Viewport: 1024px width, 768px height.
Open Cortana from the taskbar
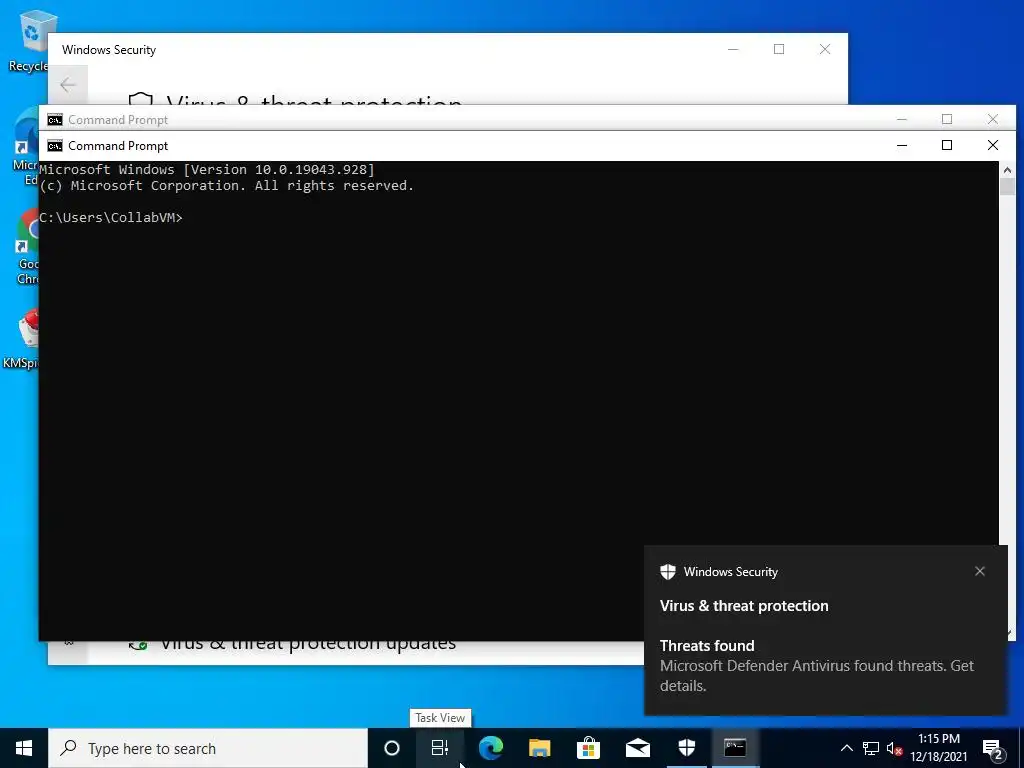(391, 748)
